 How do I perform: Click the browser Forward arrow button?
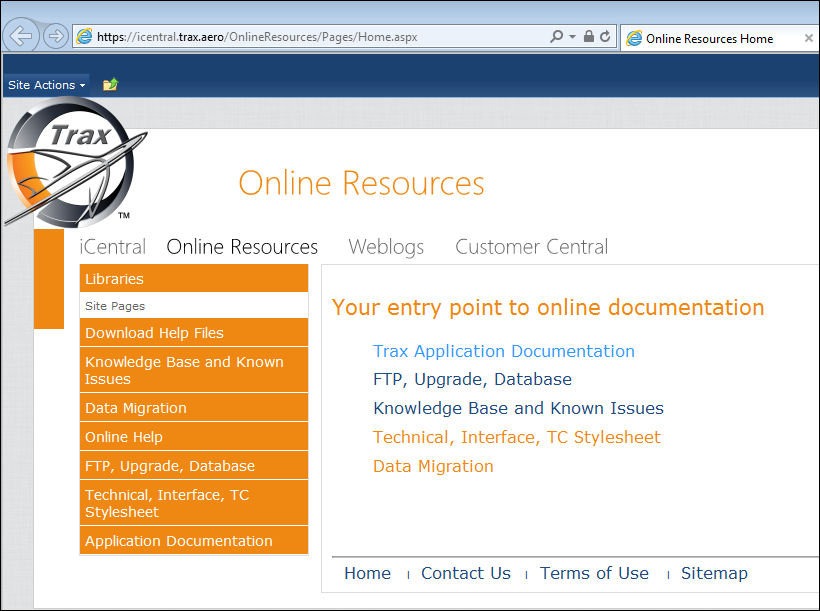click(55, 37)
